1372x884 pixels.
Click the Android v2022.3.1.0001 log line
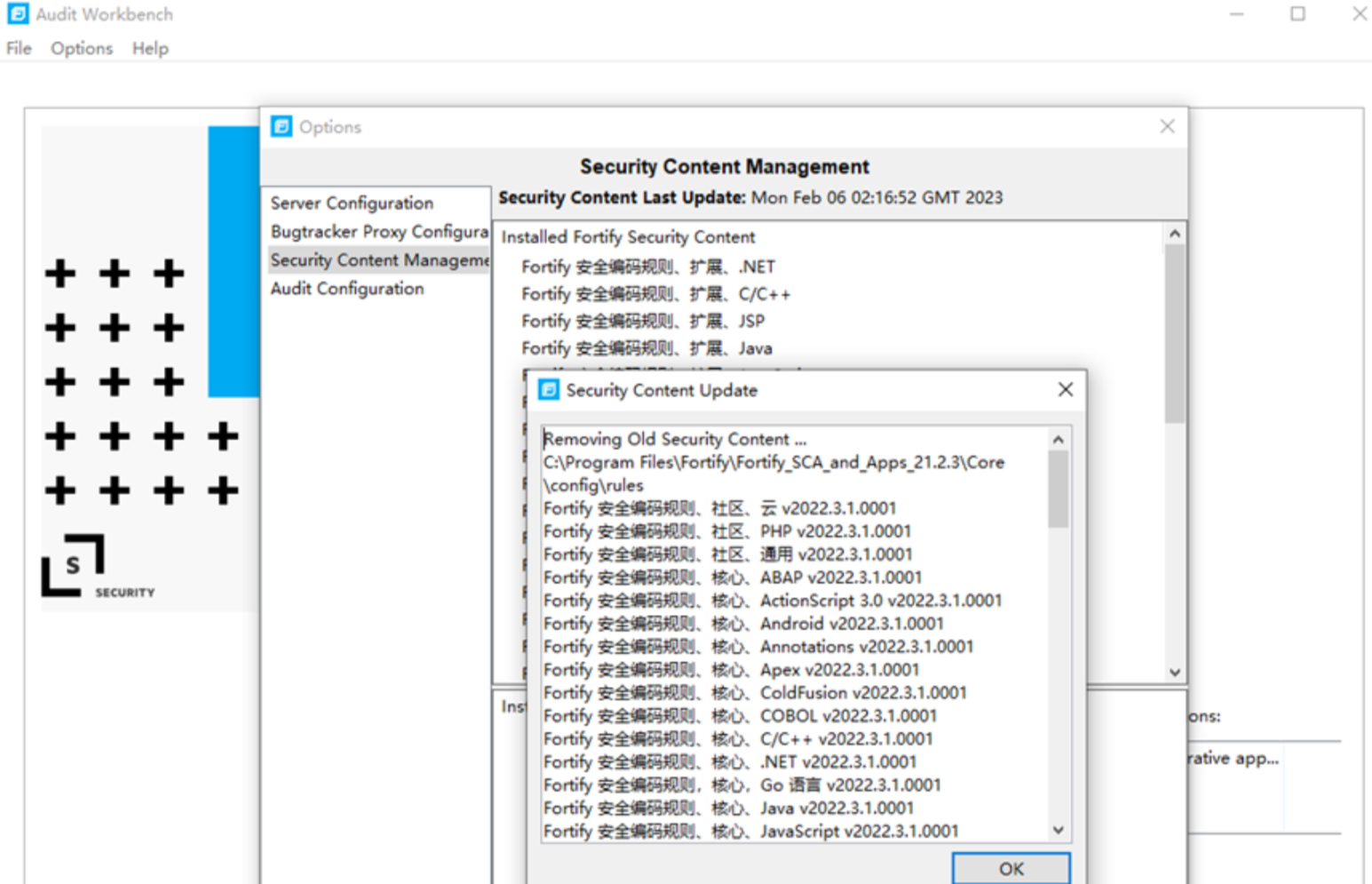pyautogui.click(x=743, y=624)
